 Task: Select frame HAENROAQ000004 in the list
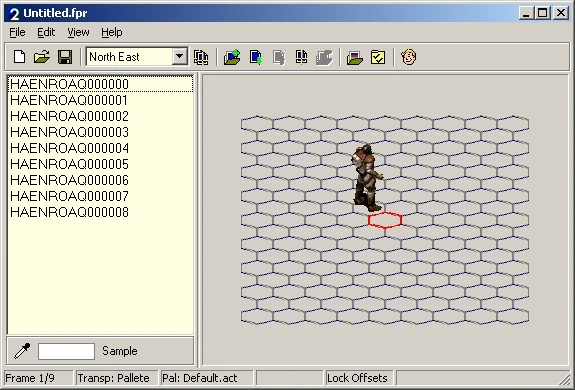coord(100,148)
